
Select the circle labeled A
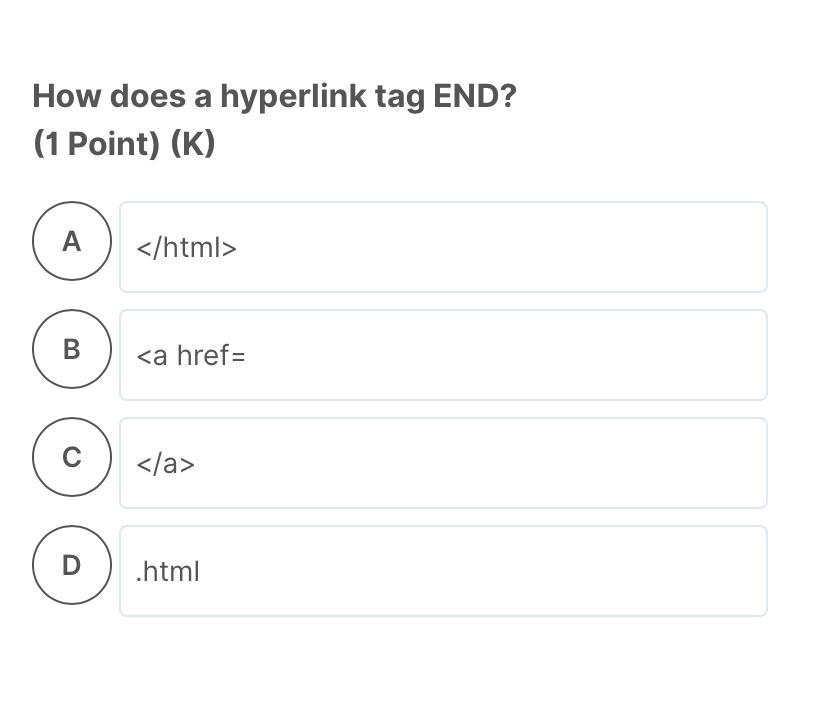71,241
